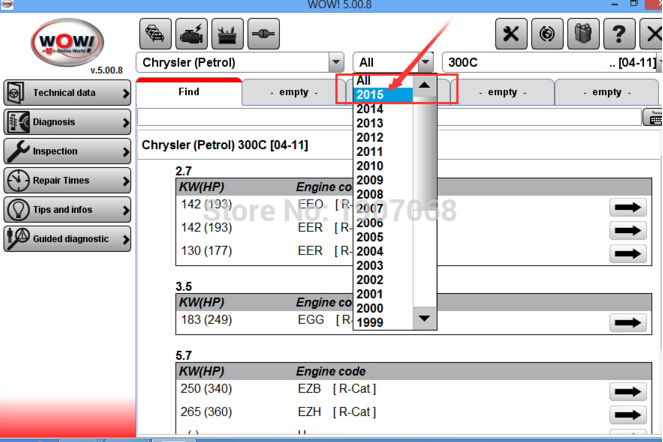Open the 130 (177) EER engine arrow
The height and width of the screenshot is (442, 663).
[x=628, y=254]
